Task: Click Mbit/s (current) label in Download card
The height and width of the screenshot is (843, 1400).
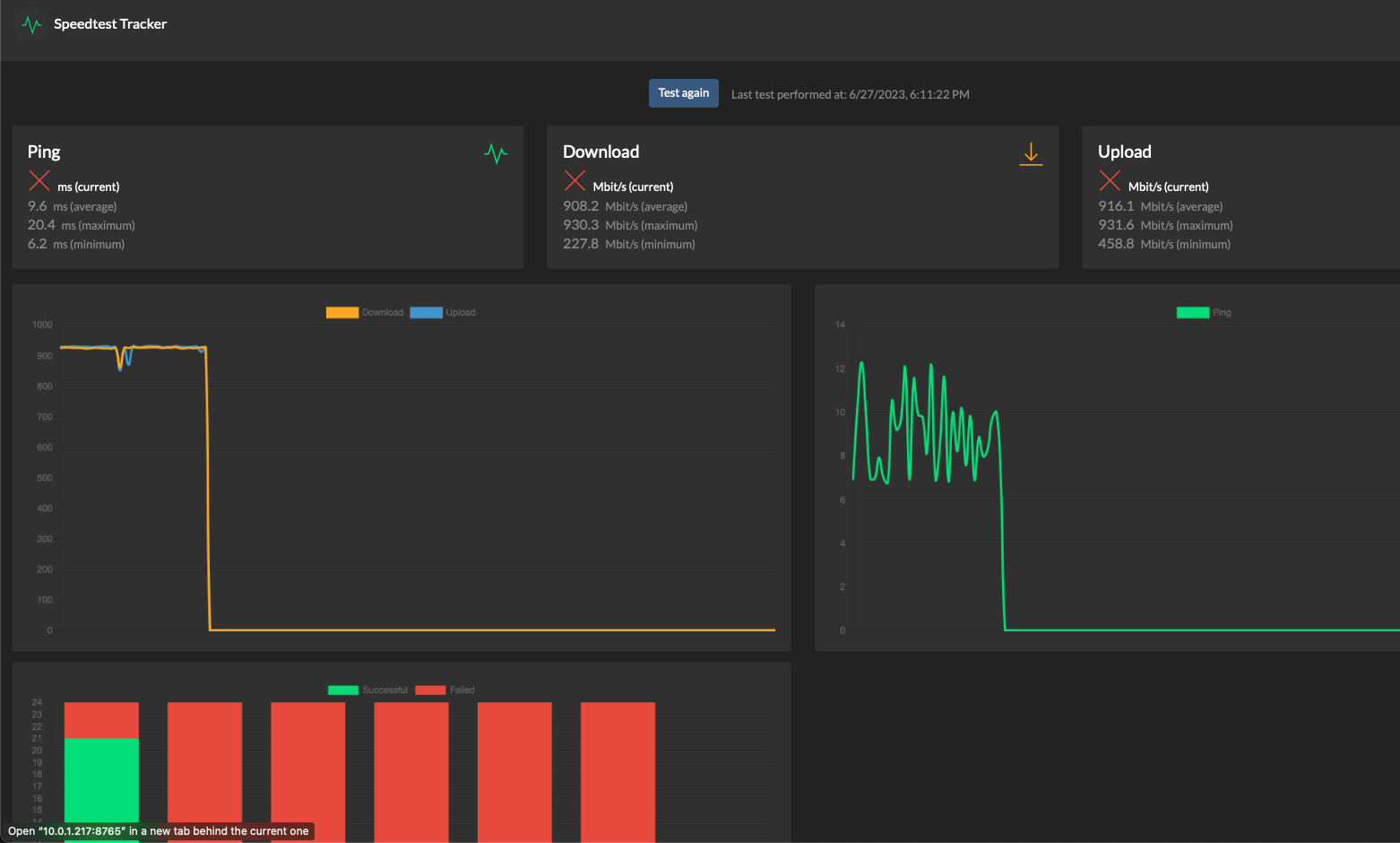Action: pos(633,187)
